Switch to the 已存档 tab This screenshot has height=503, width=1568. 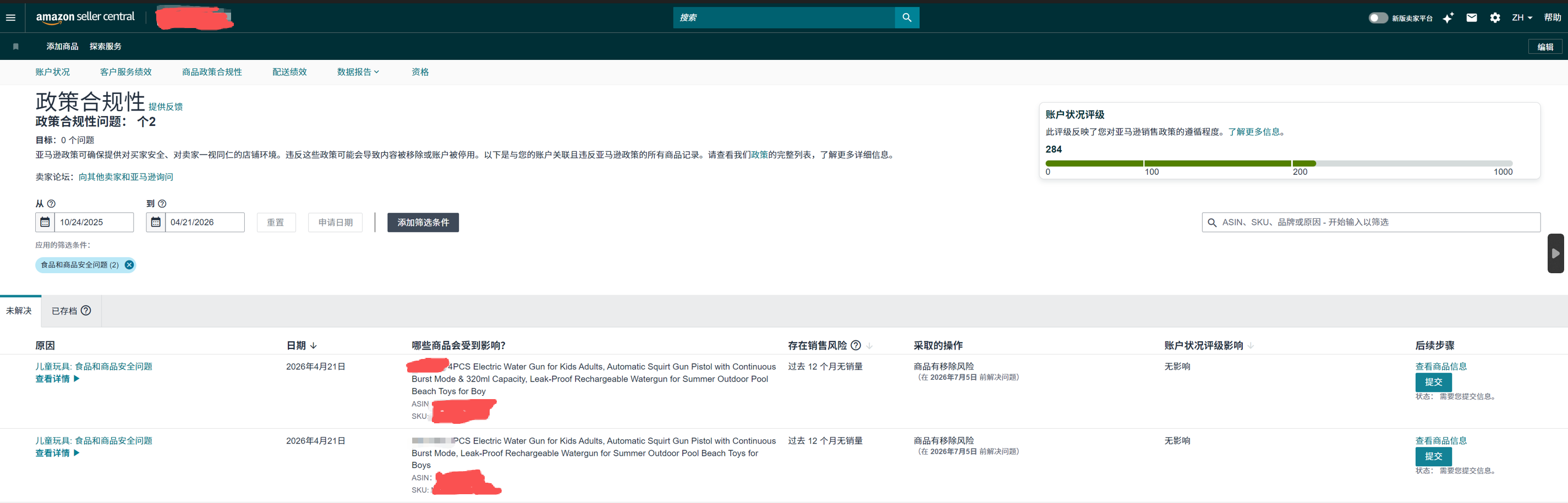[x=64, y=311]
